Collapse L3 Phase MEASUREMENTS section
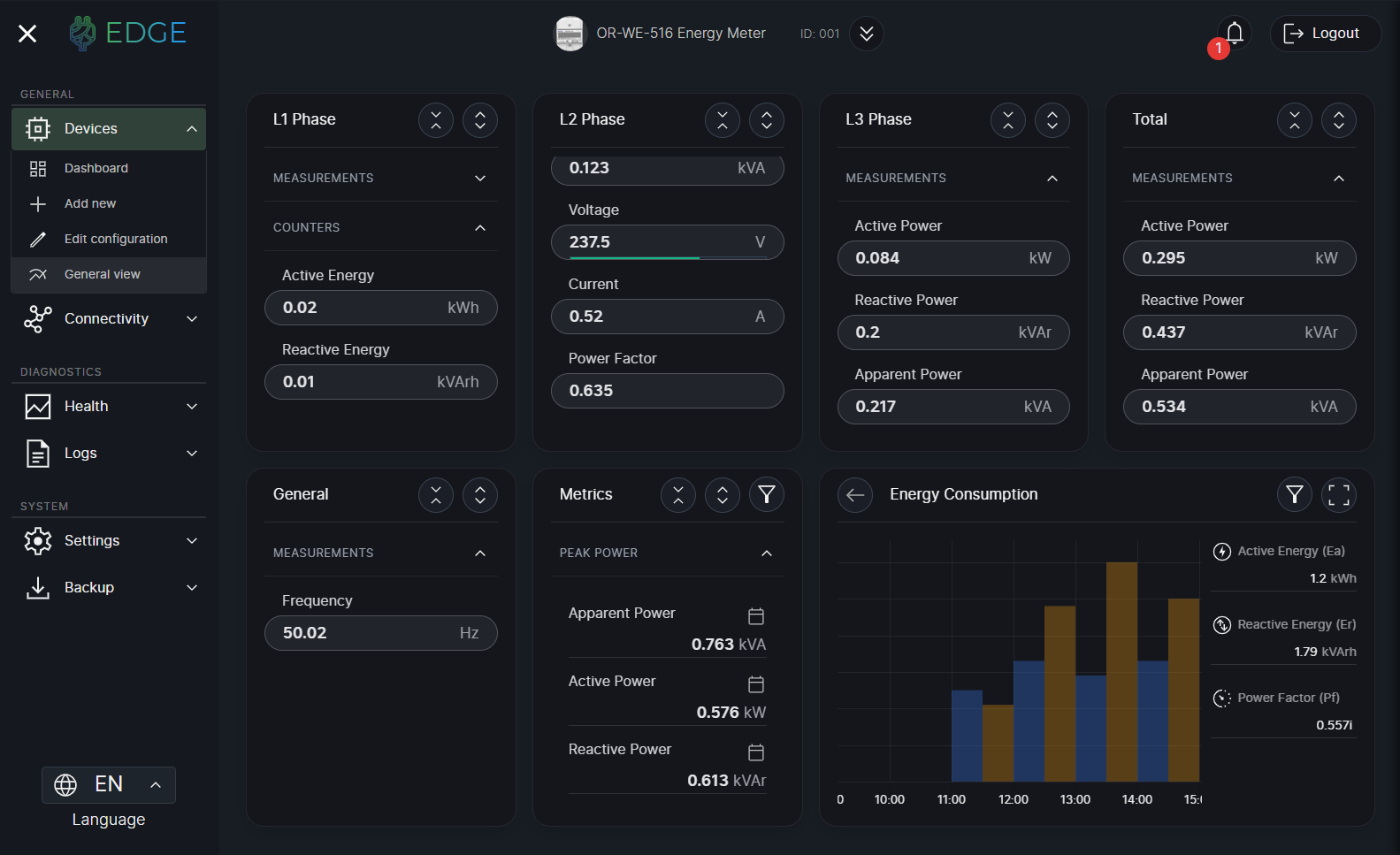Viewport: 1400px width, 855px height. (x=953, y=178)
